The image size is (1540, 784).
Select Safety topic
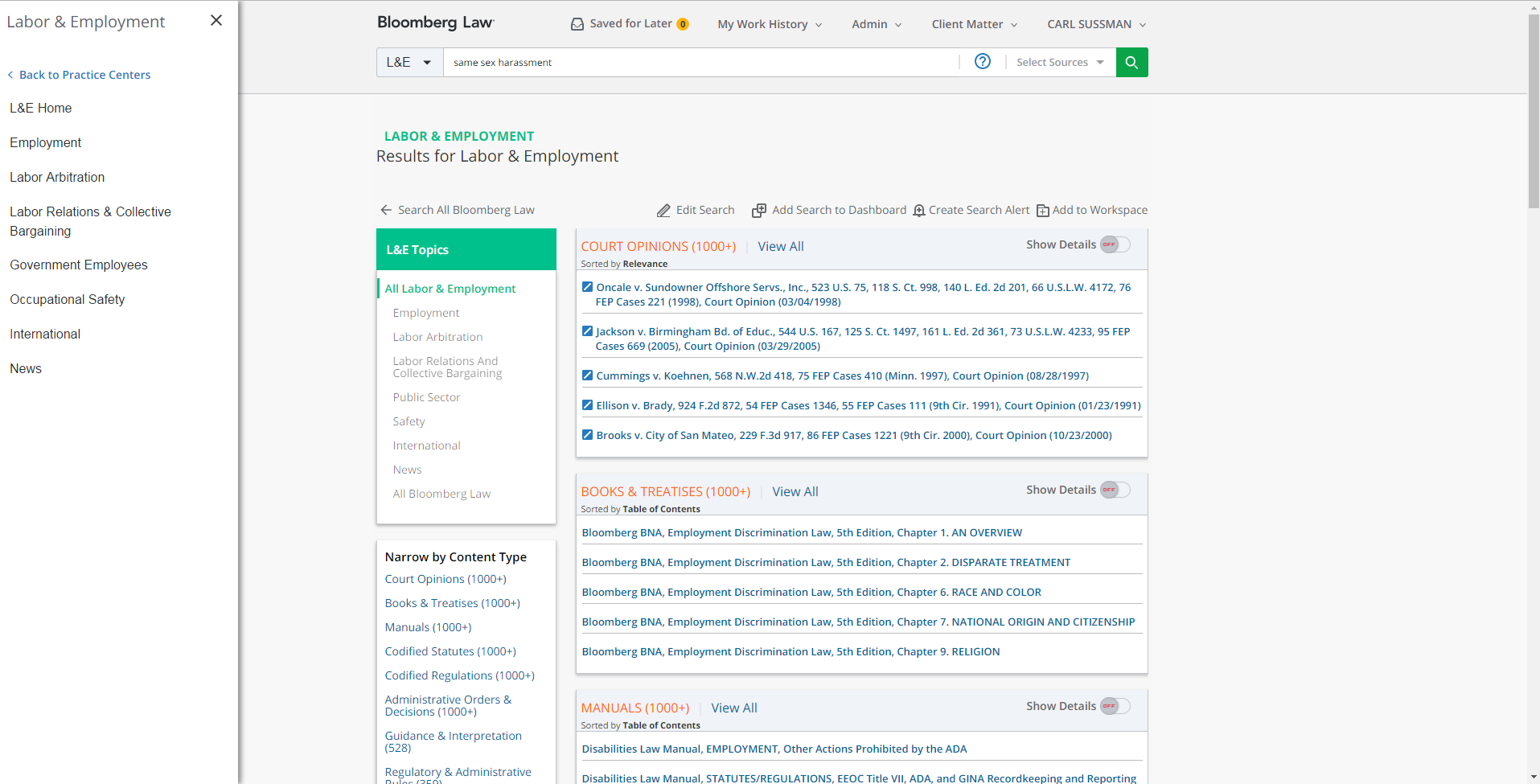pyautogui.click(x=409, y=421)
